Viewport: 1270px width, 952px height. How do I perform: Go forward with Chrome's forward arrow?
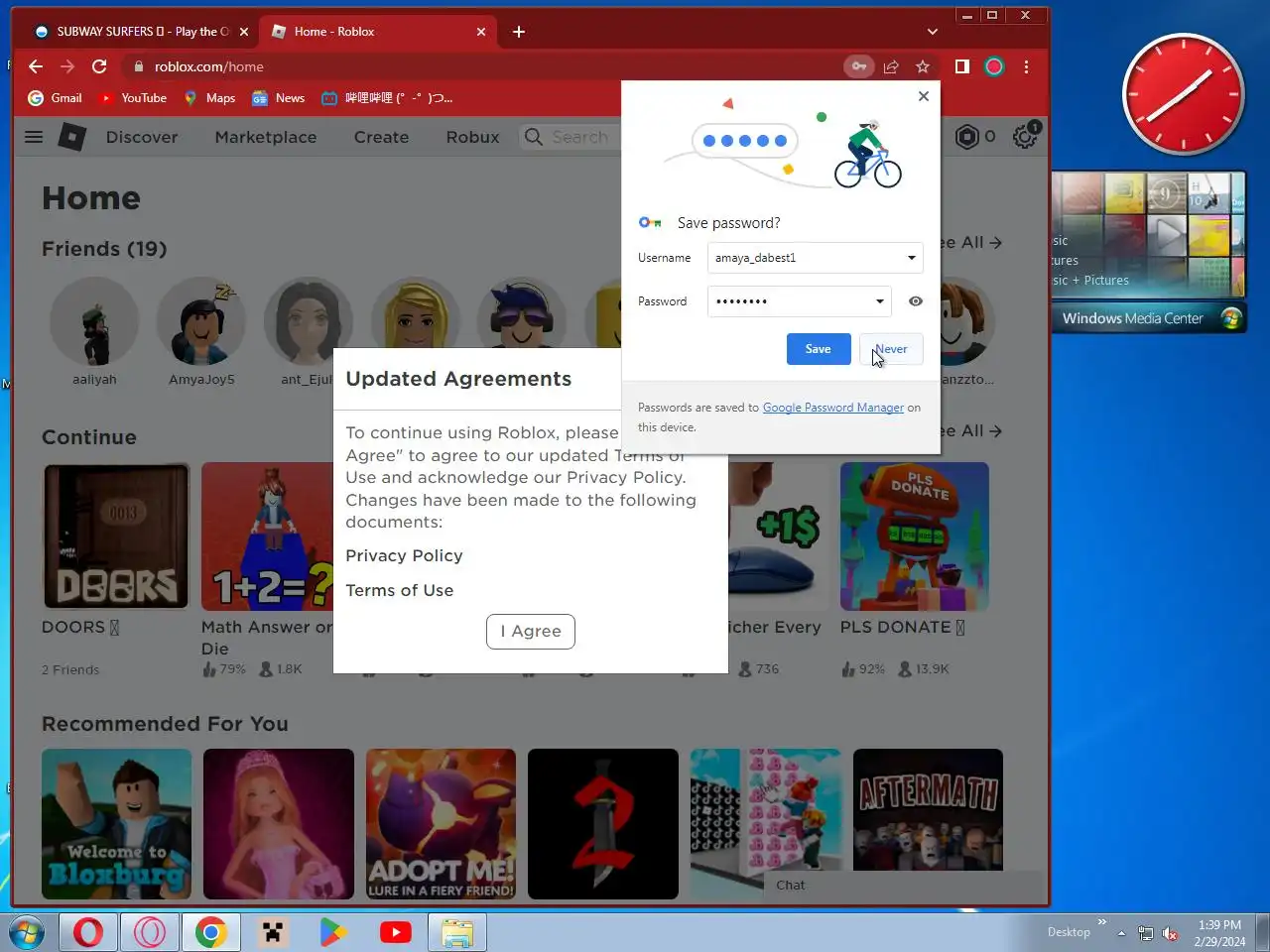pos(67,66)
